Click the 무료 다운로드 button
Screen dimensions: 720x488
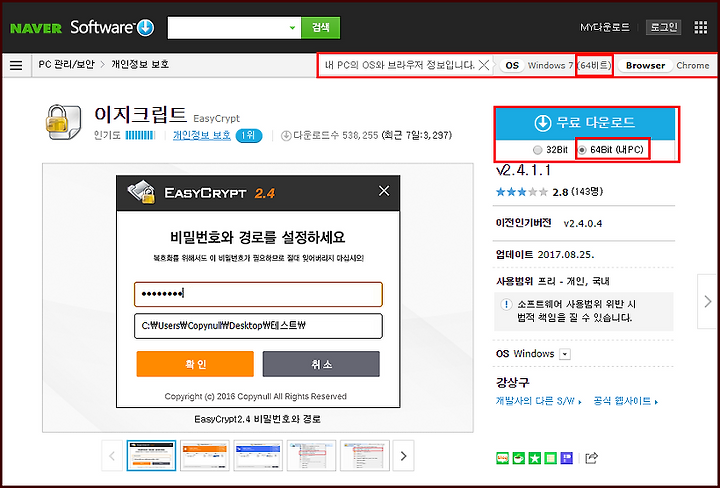[584, 123]
